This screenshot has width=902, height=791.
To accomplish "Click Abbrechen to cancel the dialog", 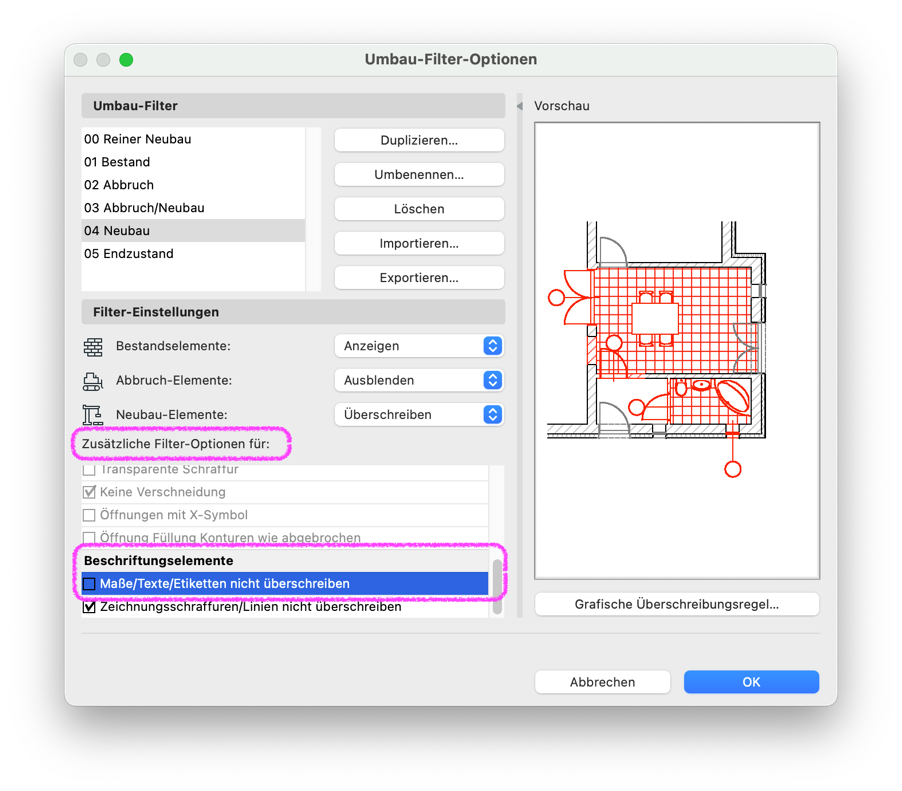I will coord(602,682).
